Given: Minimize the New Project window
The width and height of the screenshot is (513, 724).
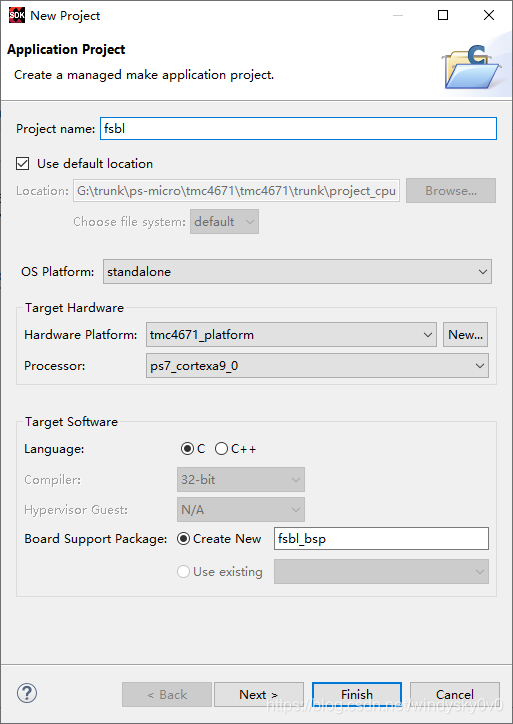Looking at the screenshot, I should 398,15.
